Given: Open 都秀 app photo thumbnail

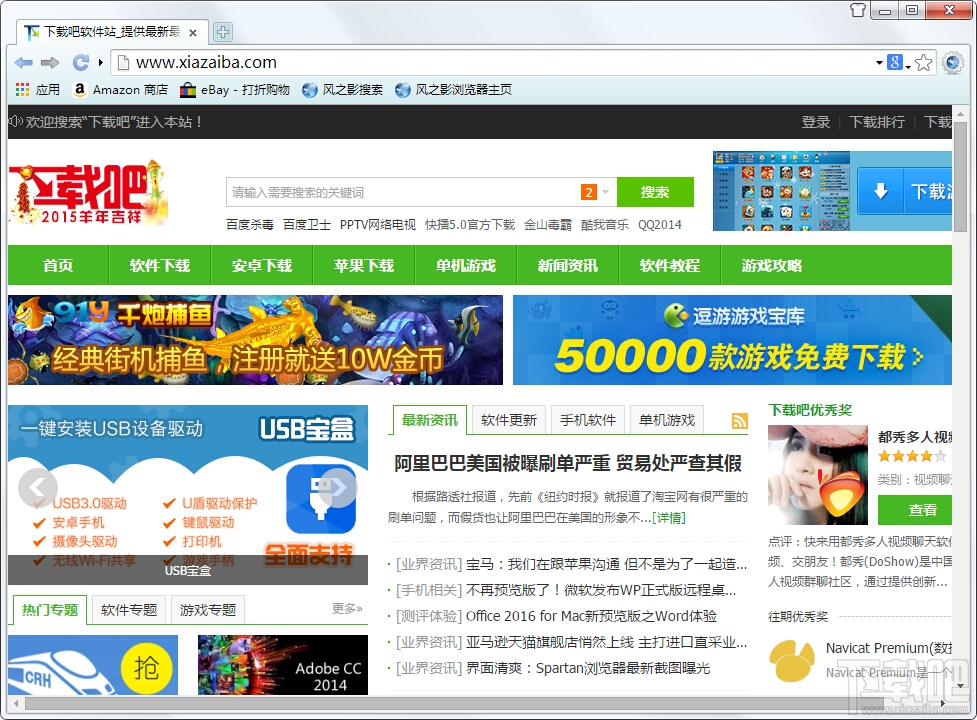Looking at the screenshot, I should (818, 475).
